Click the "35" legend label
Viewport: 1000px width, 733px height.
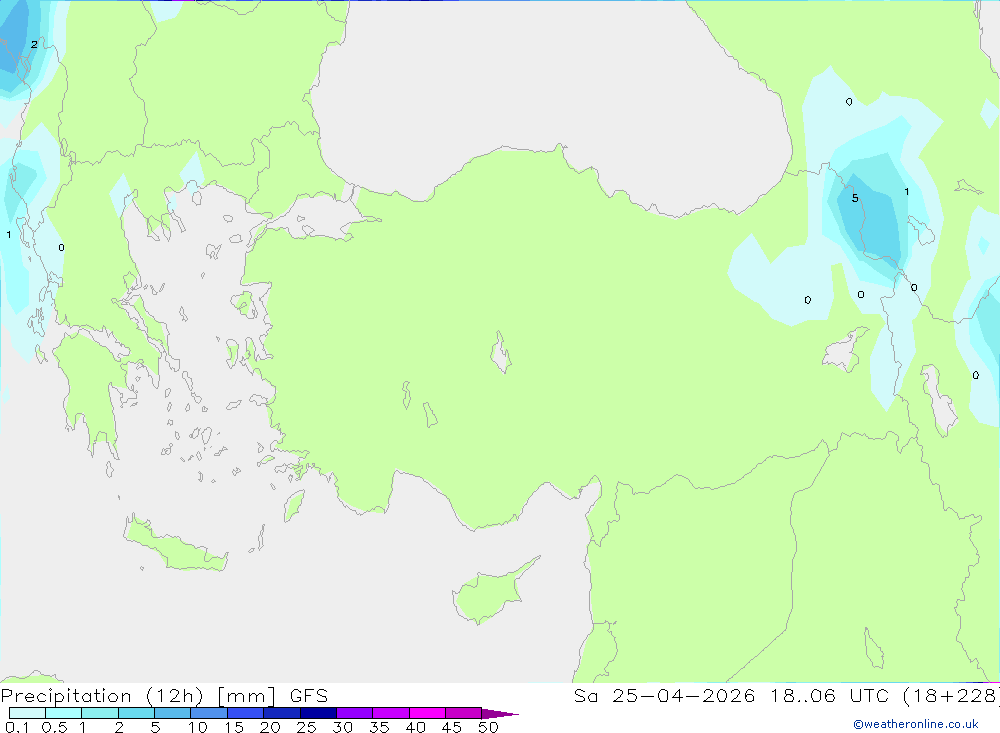[379, 727]
